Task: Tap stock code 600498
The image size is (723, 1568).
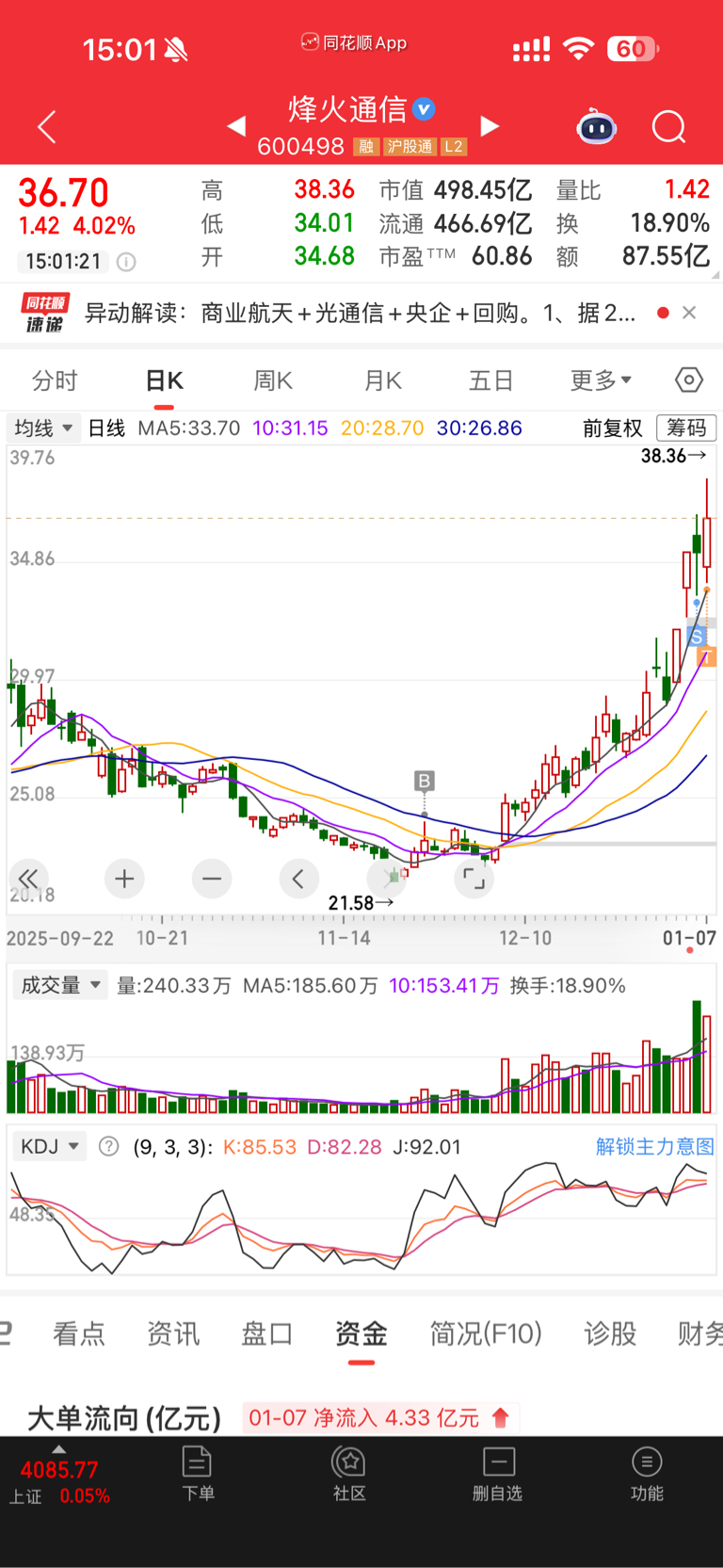Action: click(x=300, y=146)
